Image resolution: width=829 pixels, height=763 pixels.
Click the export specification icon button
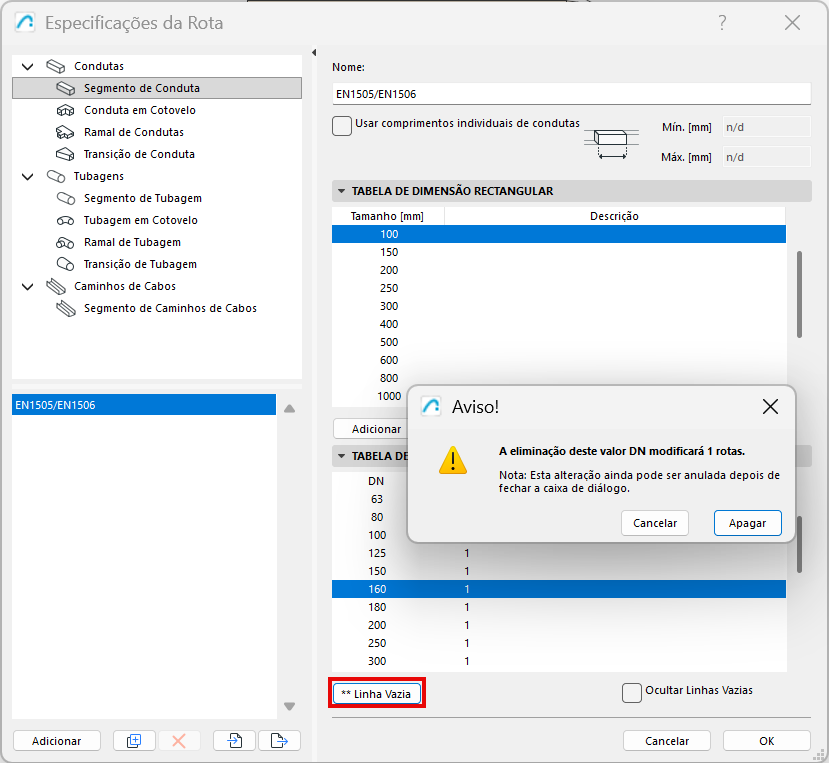coord(279,741)
